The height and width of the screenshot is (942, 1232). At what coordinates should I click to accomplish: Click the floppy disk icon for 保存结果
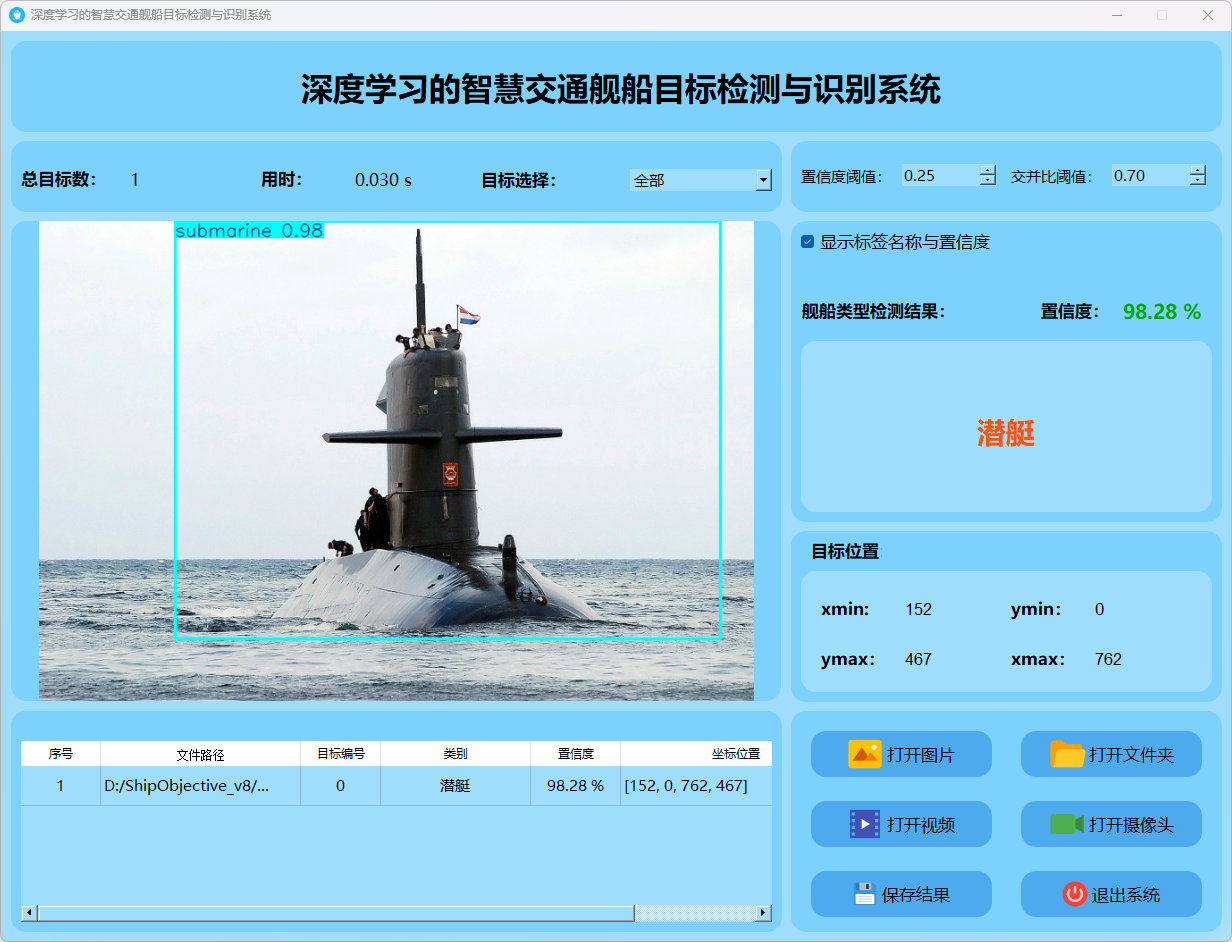(865, 894)
